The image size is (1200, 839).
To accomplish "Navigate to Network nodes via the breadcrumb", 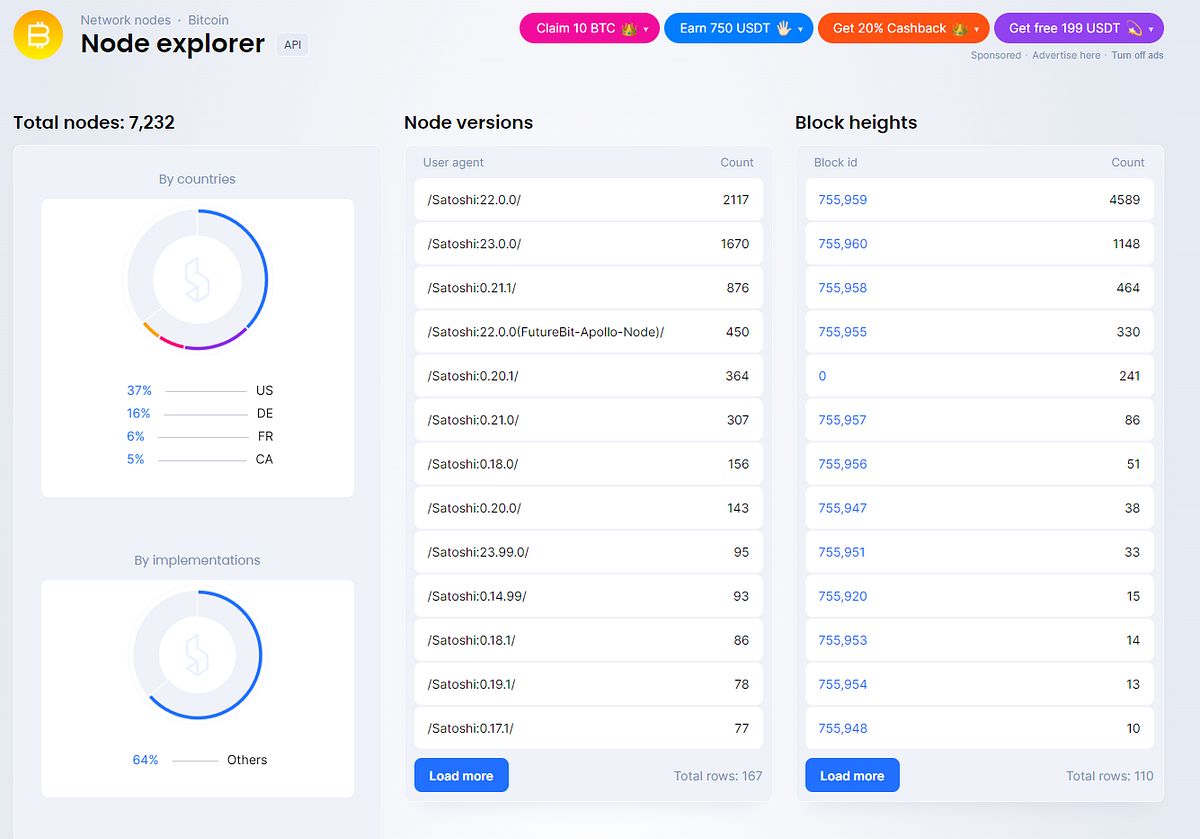I will click(126, 19).
